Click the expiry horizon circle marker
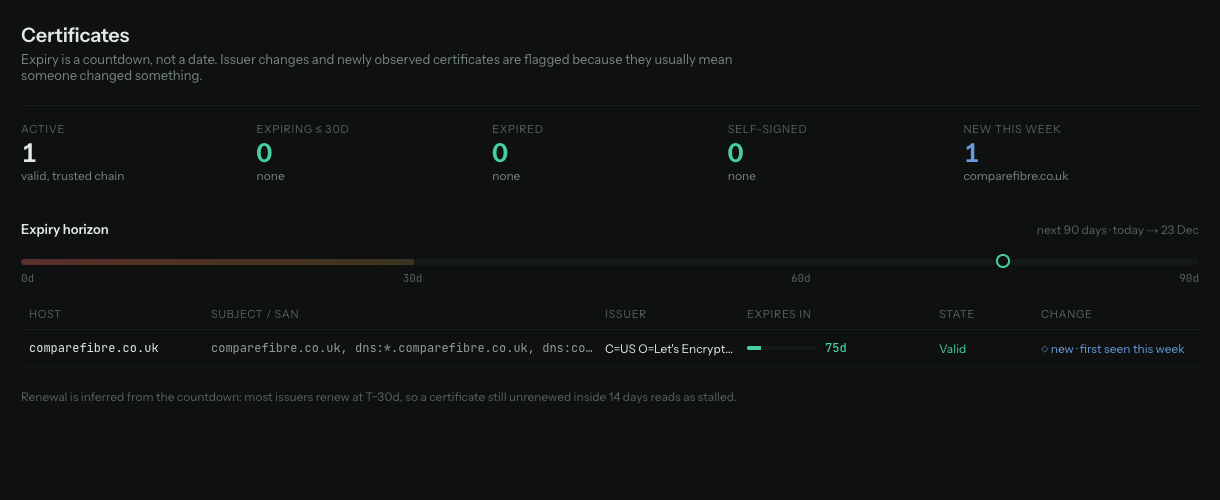Screen dimensions: 1220x500 pyautogui.click(x=1003, y=261)
